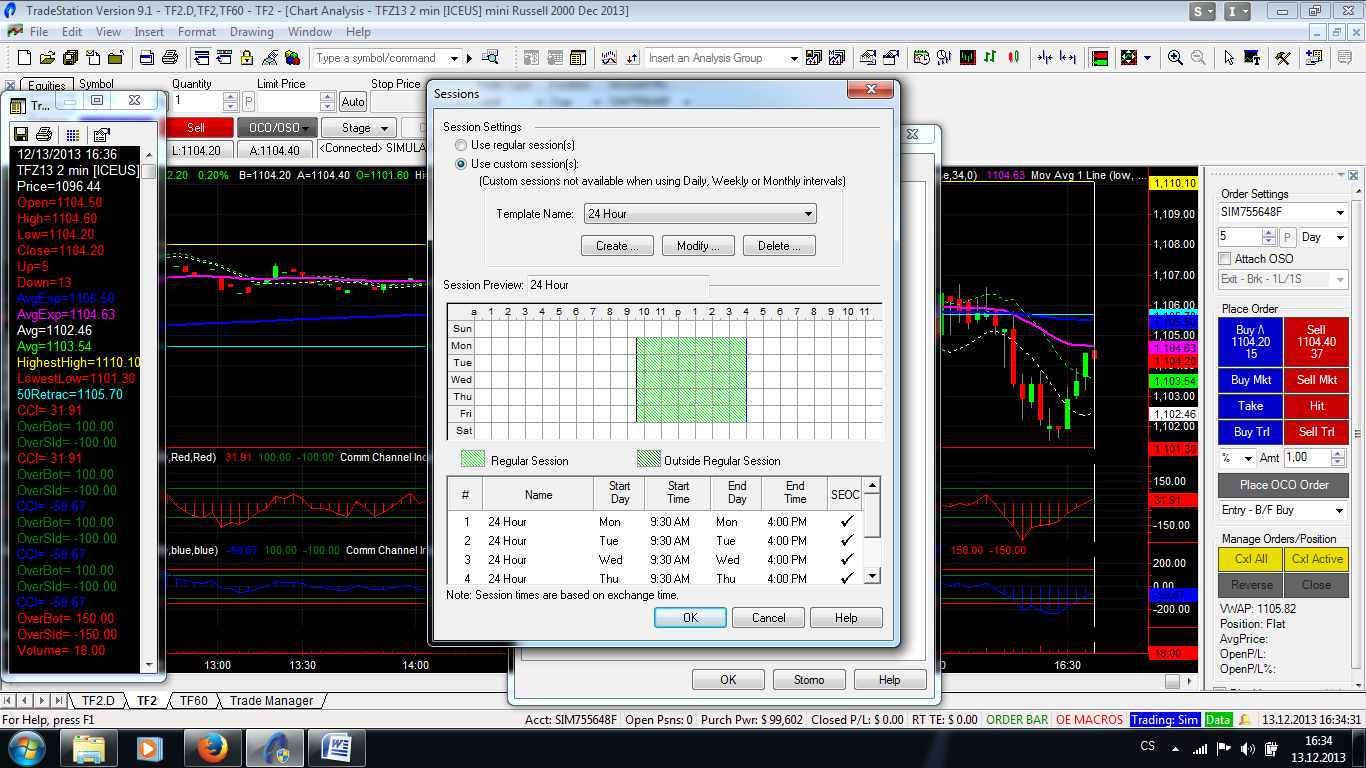
Task: Select 'Use regular session(s)' radio button
Action: (461, 146)
